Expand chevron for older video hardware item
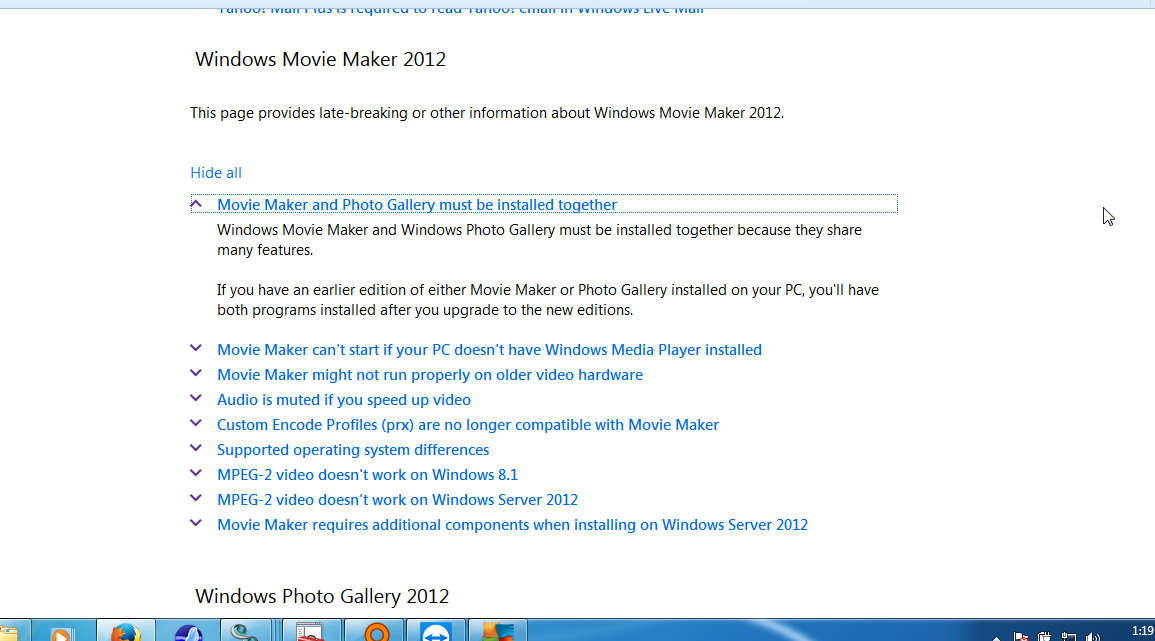The height and width of the screenshot is (641, 1155). 196,373
